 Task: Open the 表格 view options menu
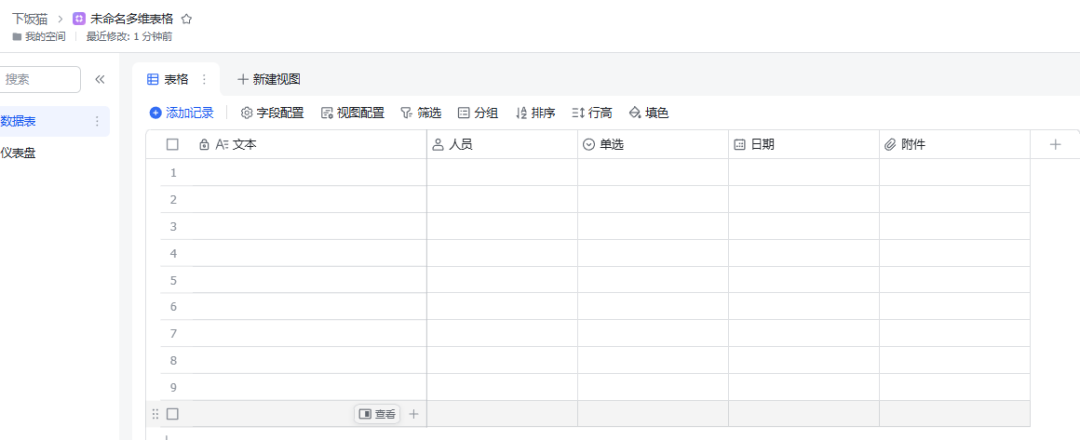click(205, 79)
